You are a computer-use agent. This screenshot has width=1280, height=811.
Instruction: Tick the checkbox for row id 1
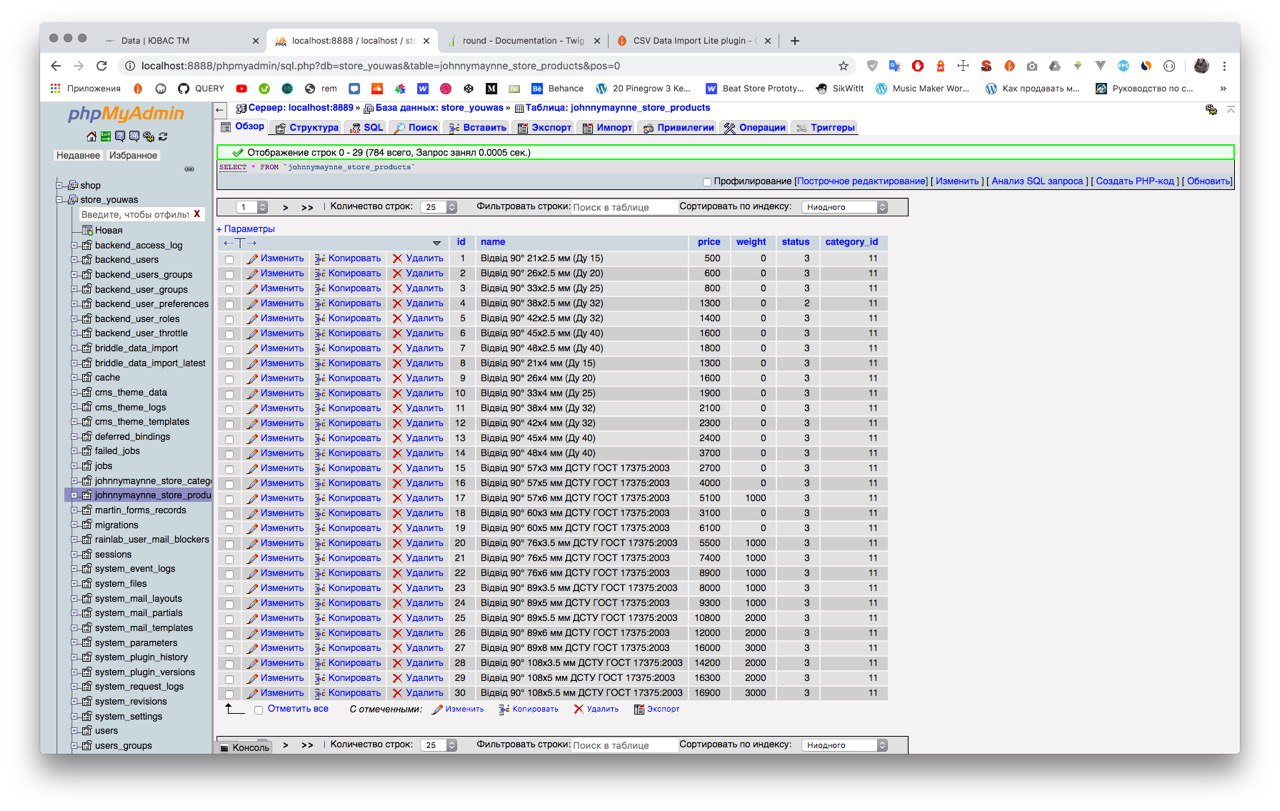pos(229,259)
